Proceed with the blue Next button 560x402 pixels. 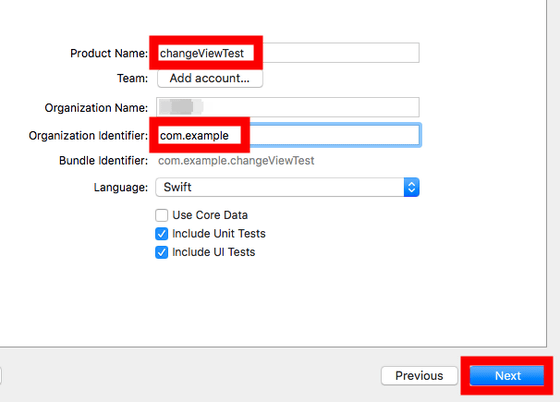coord(507,376)
